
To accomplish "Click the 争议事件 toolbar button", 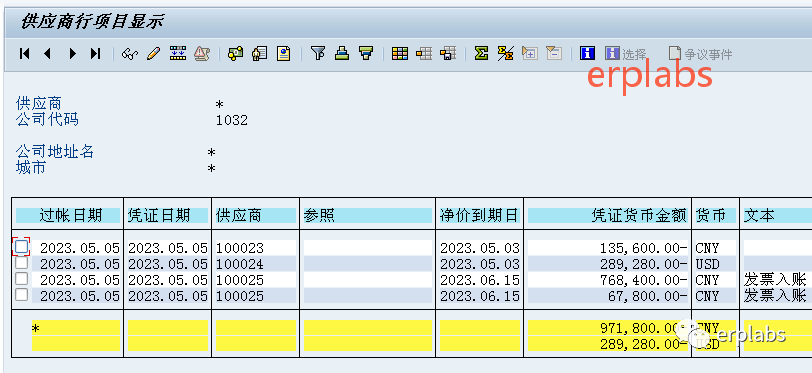I will coord(700,53).
